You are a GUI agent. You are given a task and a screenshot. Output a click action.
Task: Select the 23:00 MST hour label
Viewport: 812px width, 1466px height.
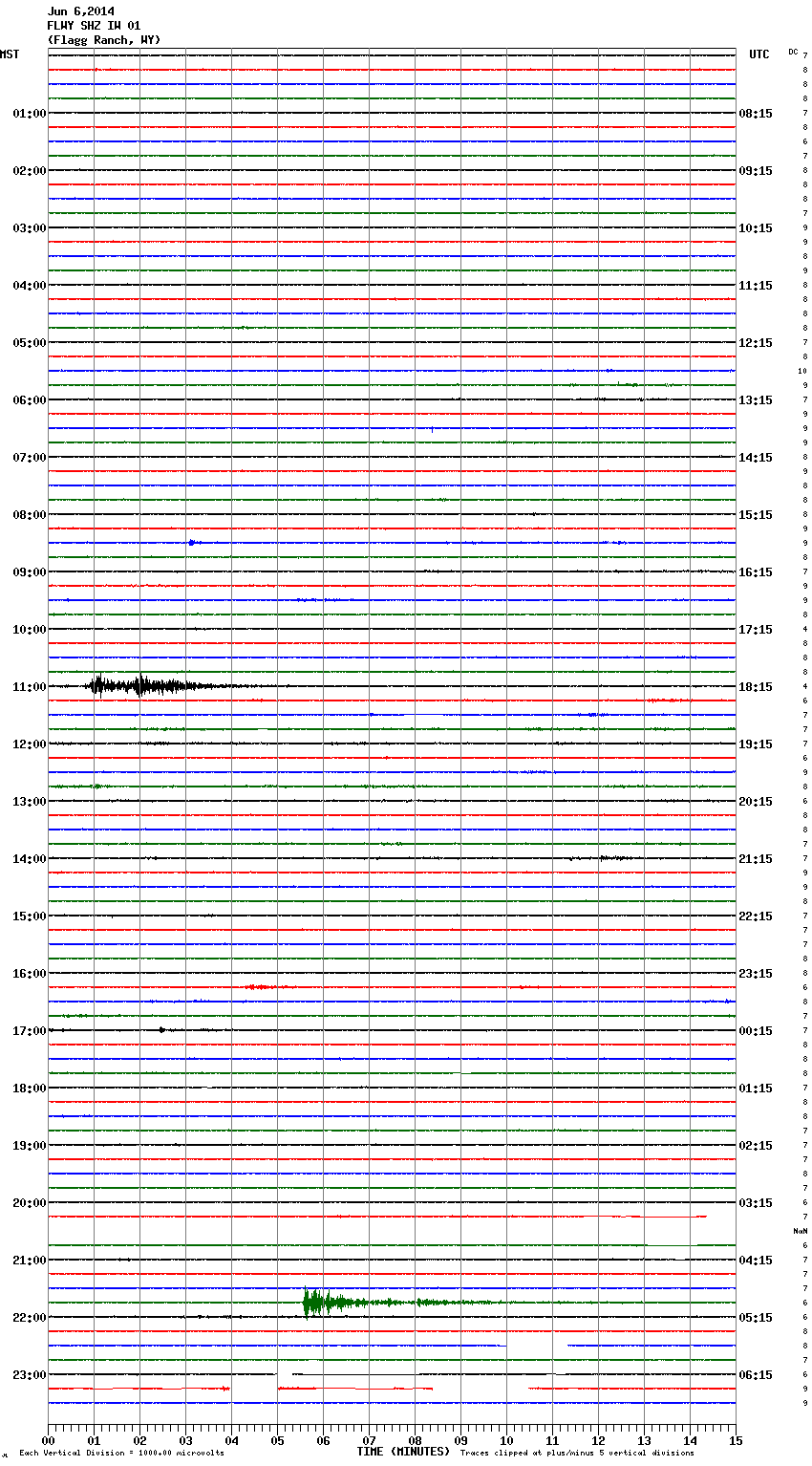click(30, 1375)
